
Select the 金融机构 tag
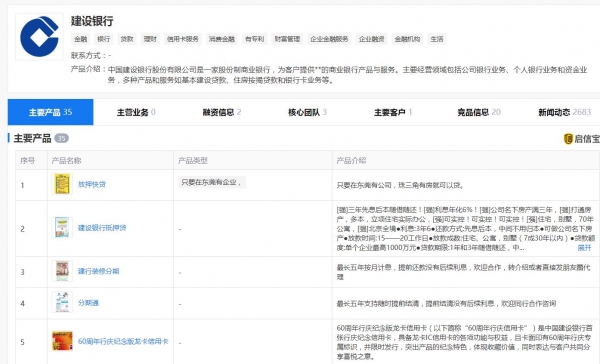tap(408, 39)
